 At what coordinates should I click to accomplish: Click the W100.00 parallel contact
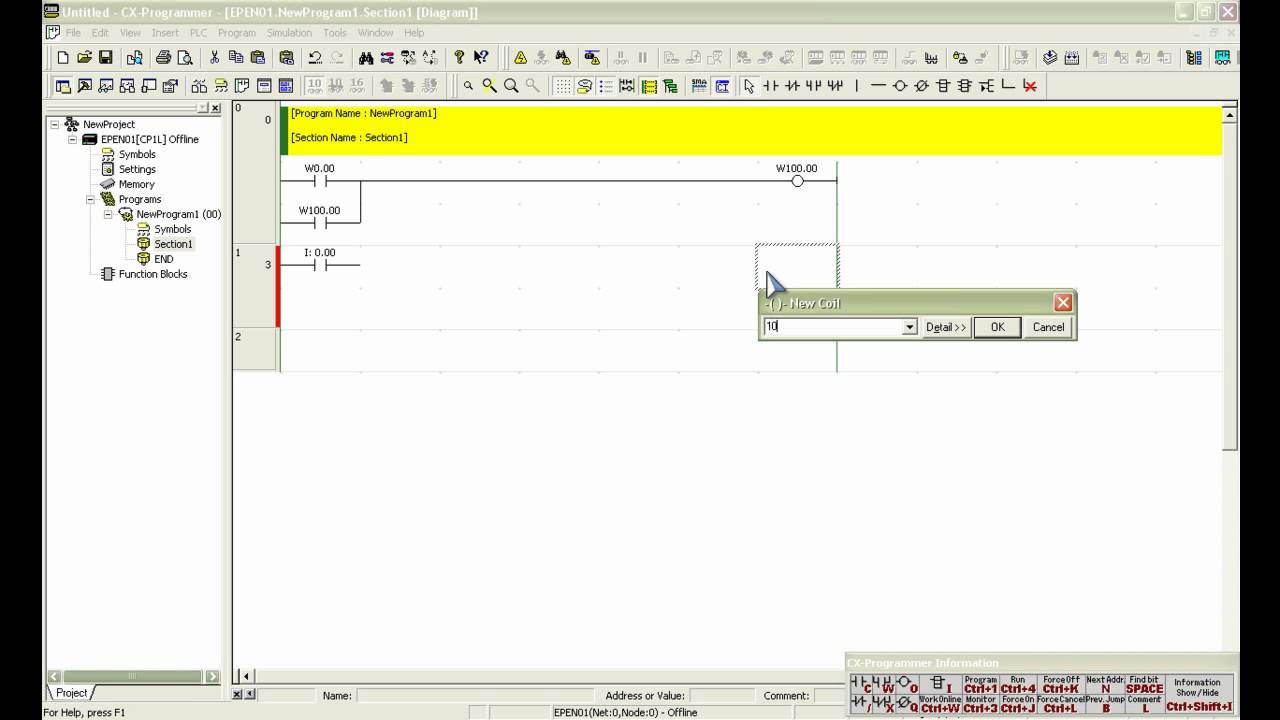pyautogui.click(x=320, y=223)
